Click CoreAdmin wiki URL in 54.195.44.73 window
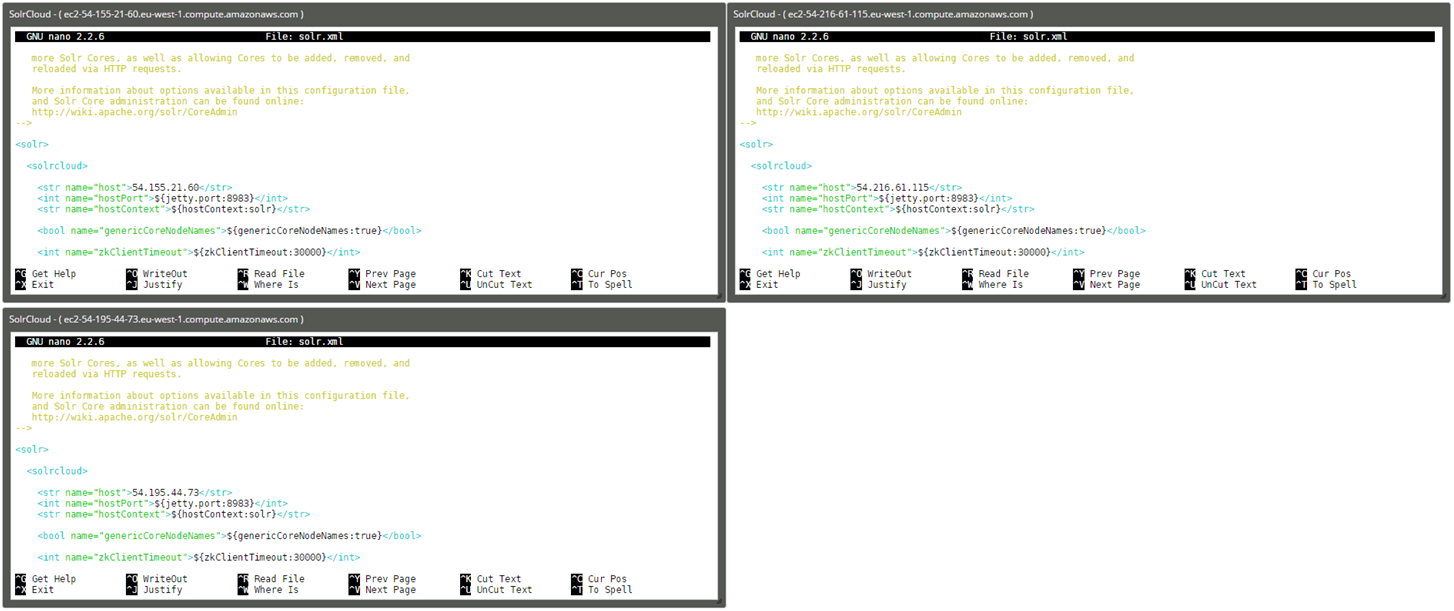Screen dimensions: 1454x611 coord(134,417)
